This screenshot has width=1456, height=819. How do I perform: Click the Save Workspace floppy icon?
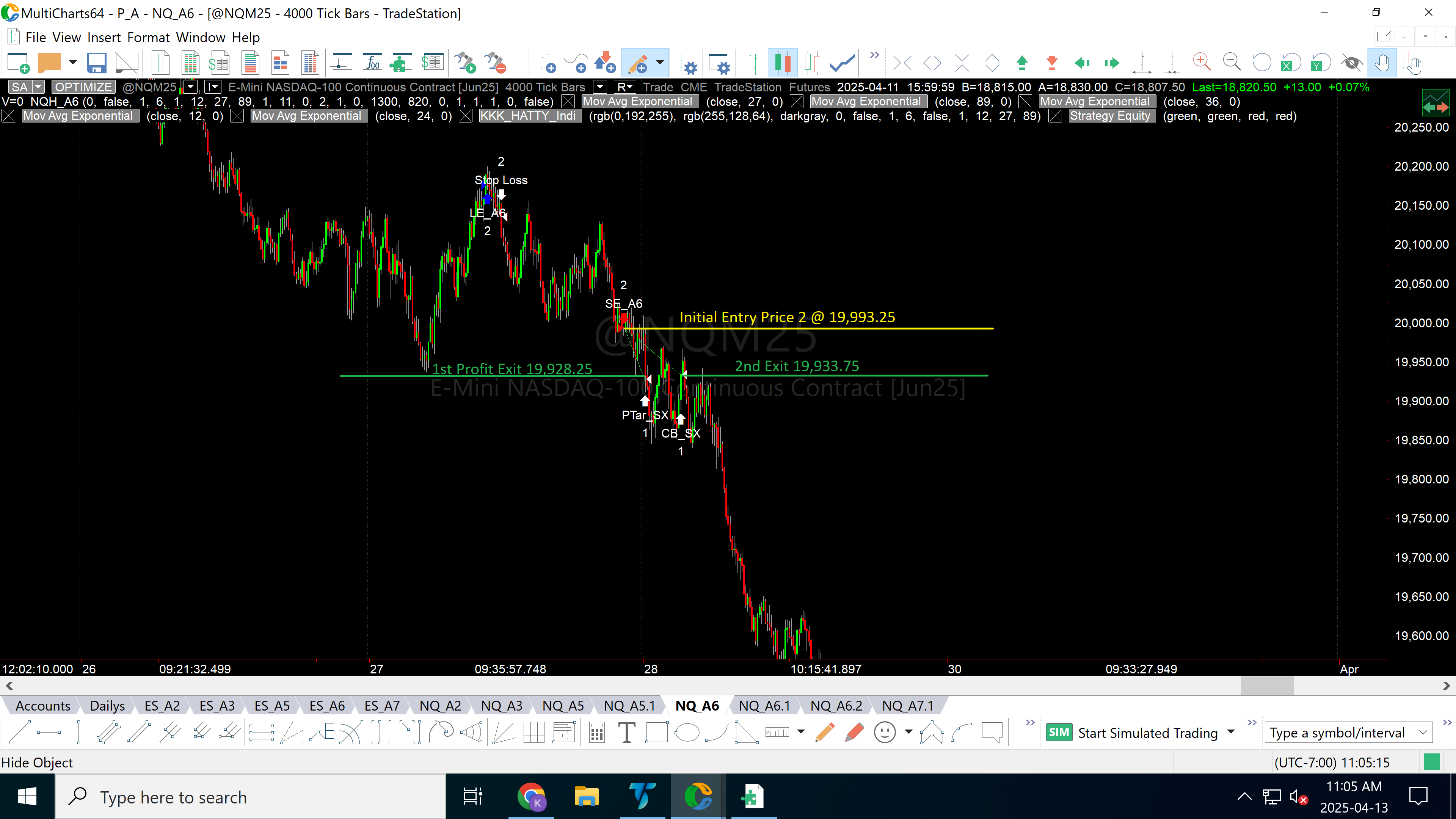pos(97,63)
